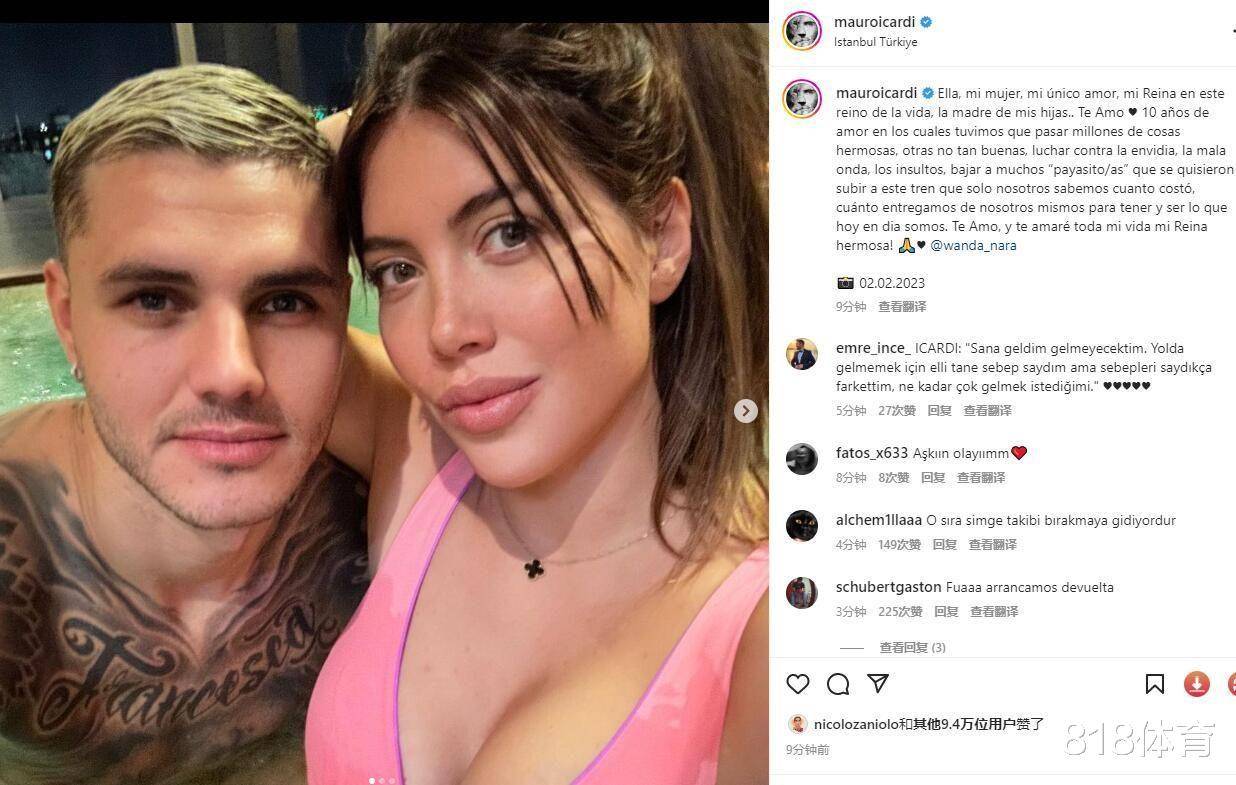The width and height of the screenshot is (1236, 785).
Task: Open @wanda_nara mention link
Action: coord(973,245)
